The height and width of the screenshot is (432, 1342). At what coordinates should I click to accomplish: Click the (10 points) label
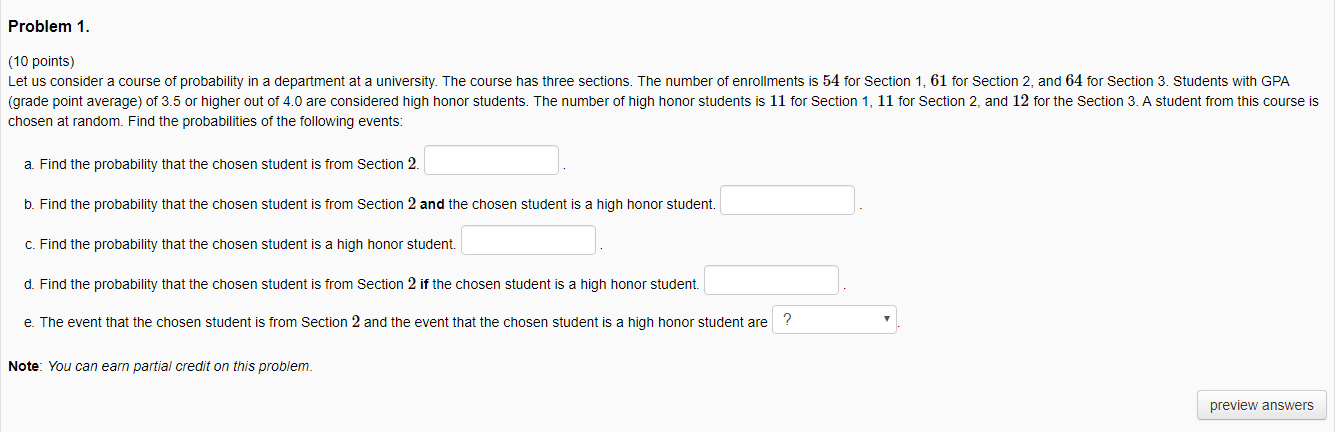click(x=41, y=61)
